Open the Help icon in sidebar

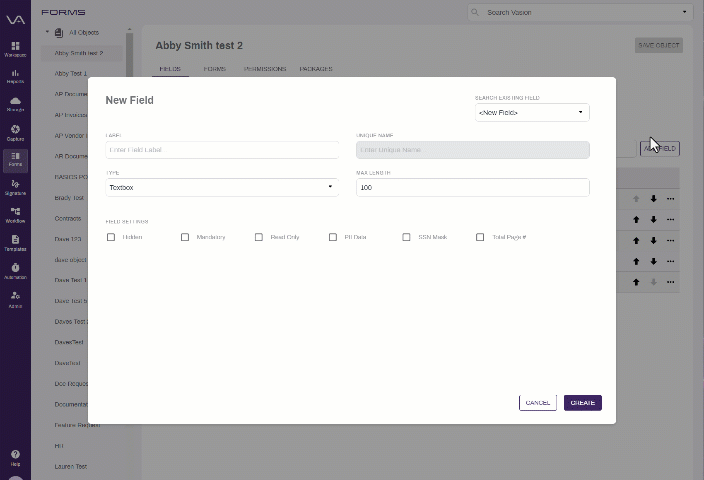coord(15,458)
